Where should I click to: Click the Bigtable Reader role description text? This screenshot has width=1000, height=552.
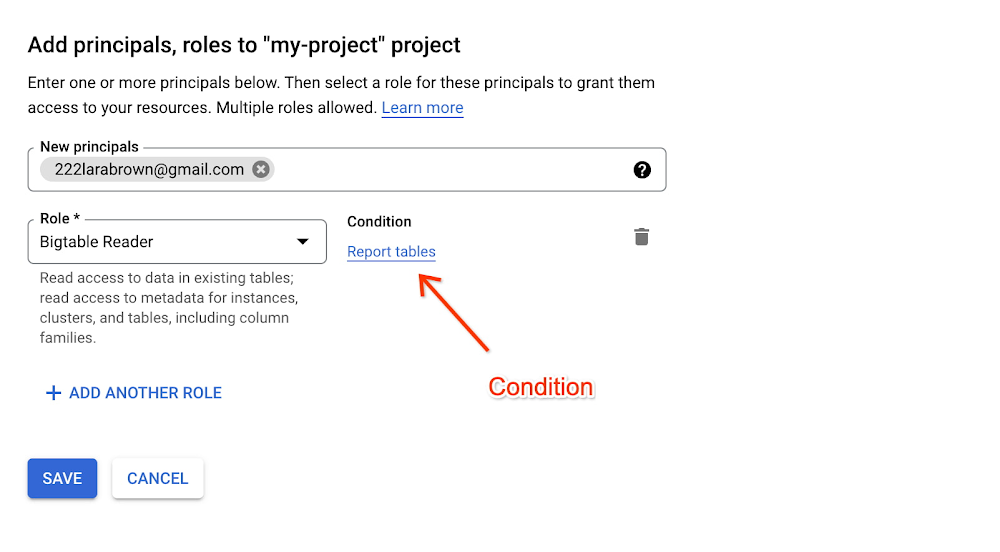[x=167, y=308]
